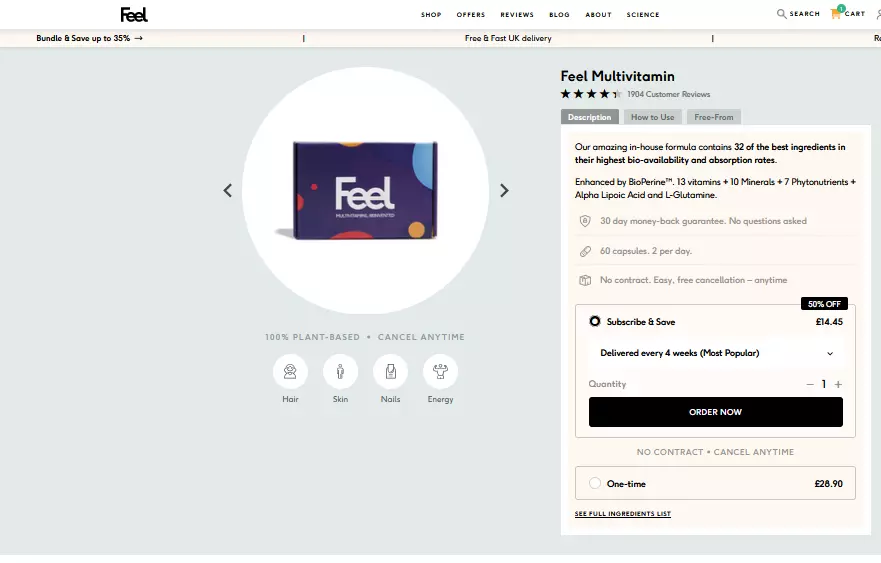Click the 50% OFF badge

pyautogui.click(x=824, y=304)
